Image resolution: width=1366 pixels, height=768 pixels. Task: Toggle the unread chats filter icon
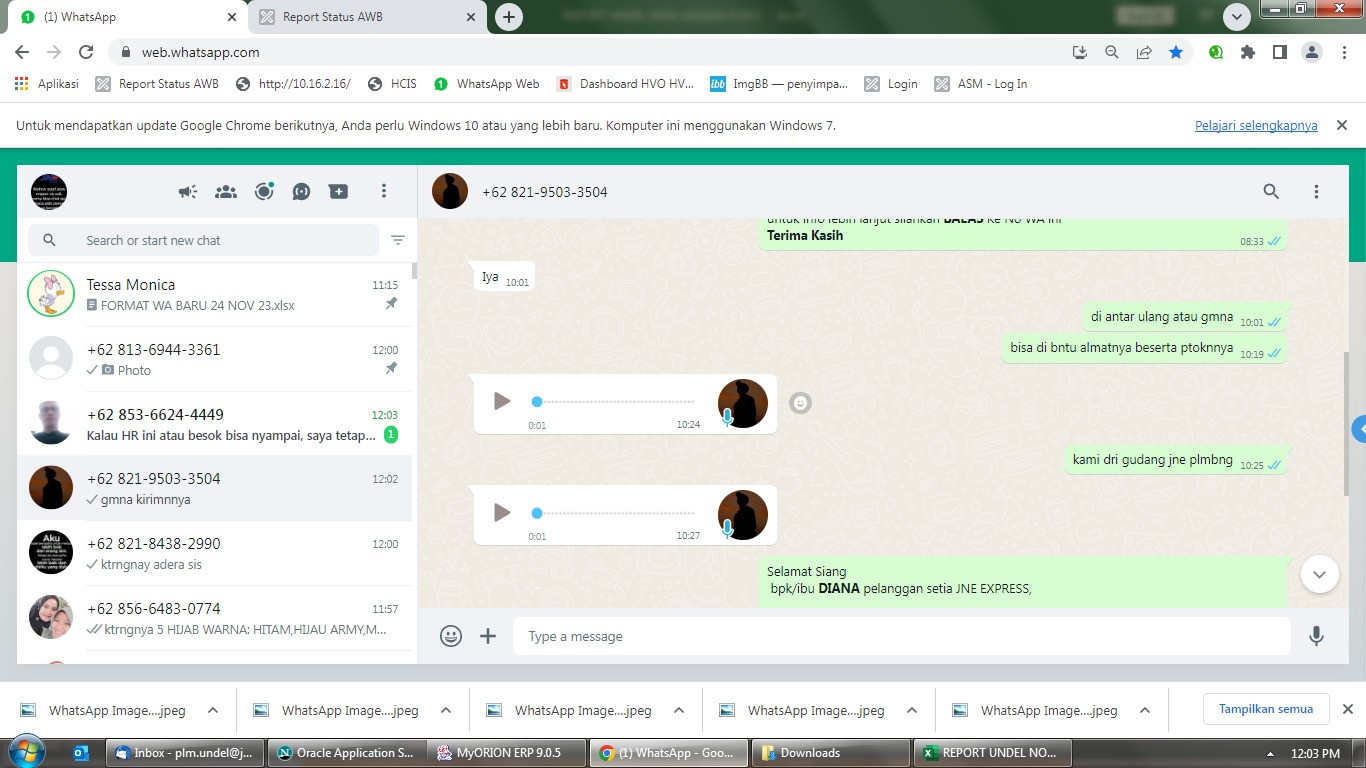coord(398,240)
